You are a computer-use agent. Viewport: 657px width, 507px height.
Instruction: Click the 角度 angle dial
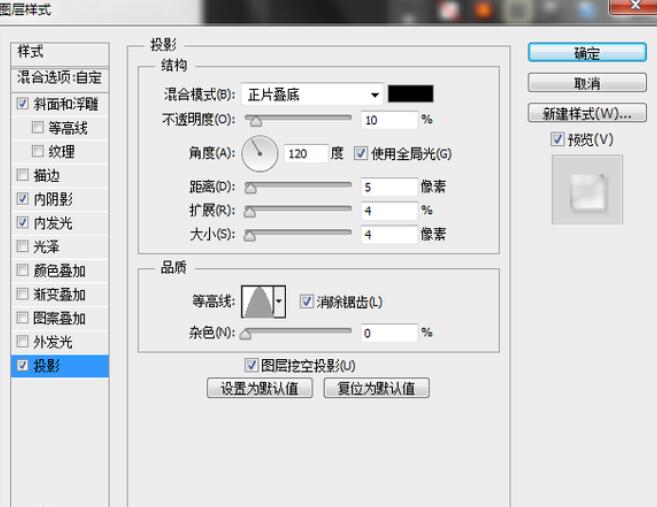pos(260,154)
